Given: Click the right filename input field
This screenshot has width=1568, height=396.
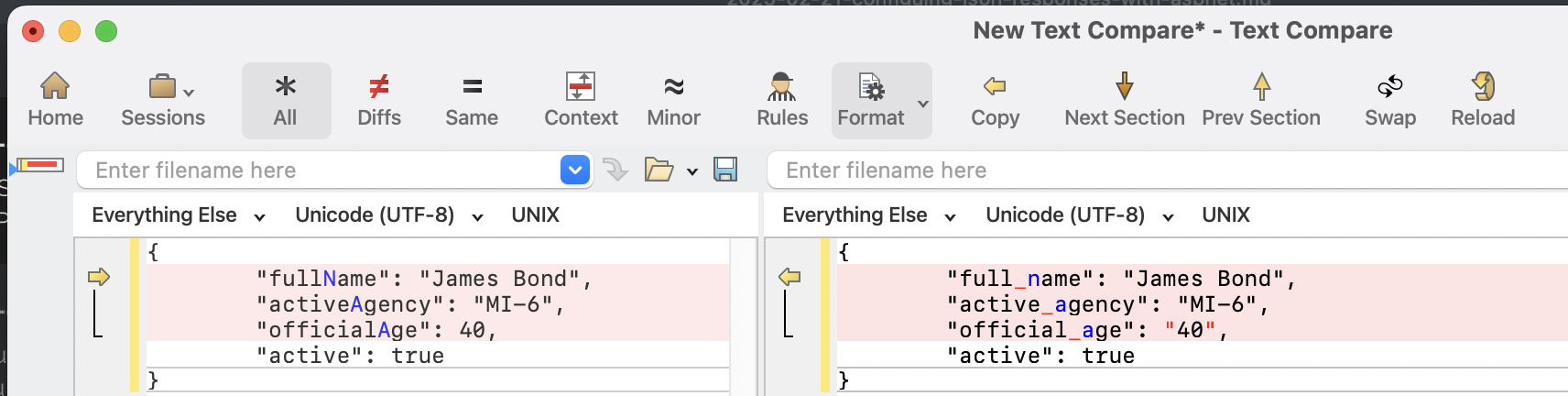Looking at the screenshot, I should pyautogui.click(x=1168, y=170).
